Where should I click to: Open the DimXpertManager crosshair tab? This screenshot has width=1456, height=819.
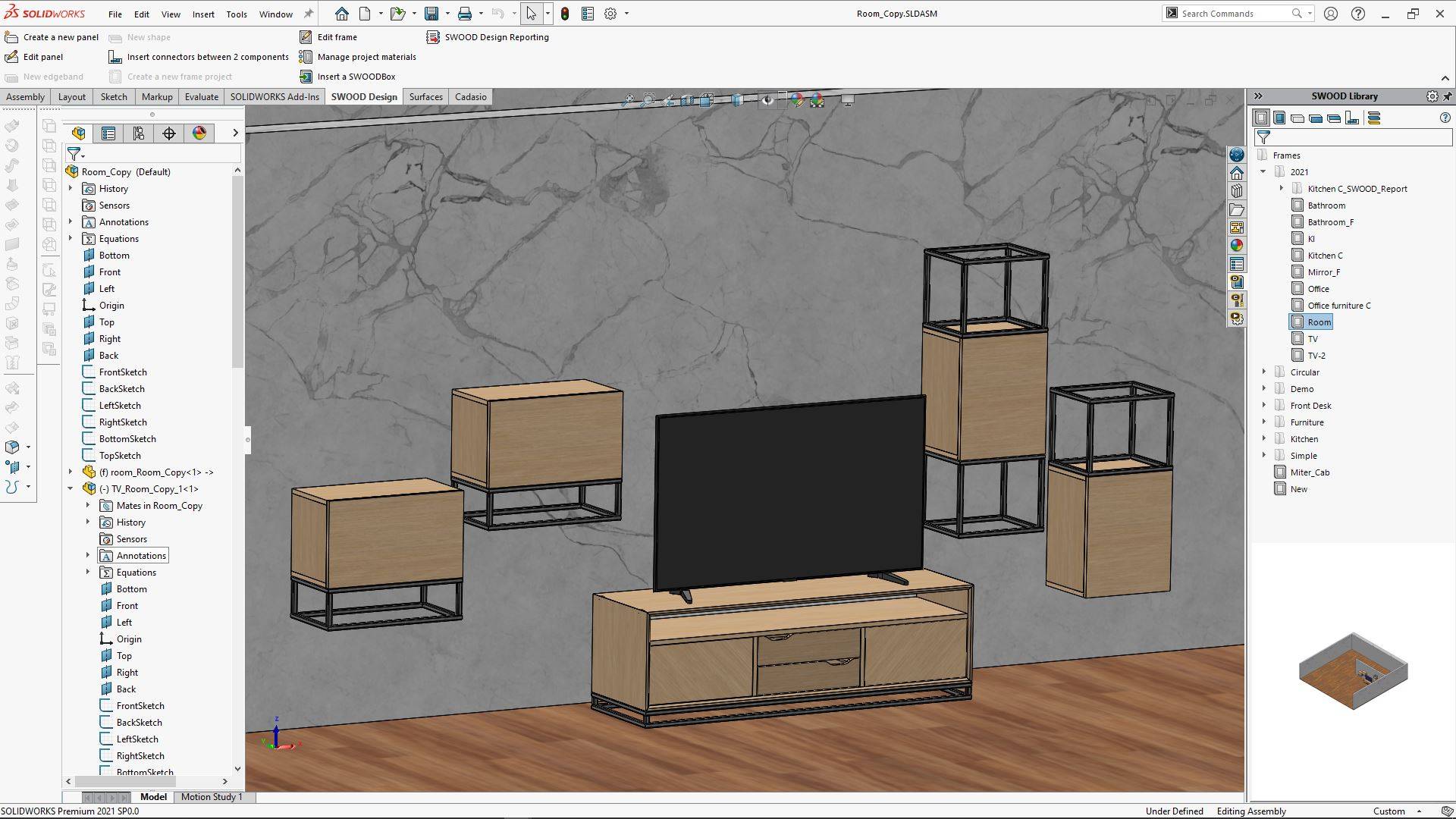[169, 133]
